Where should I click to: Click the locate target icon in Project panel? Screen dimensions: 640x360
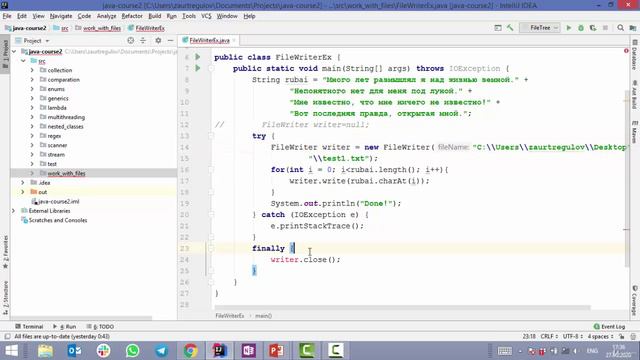point(131,40)
